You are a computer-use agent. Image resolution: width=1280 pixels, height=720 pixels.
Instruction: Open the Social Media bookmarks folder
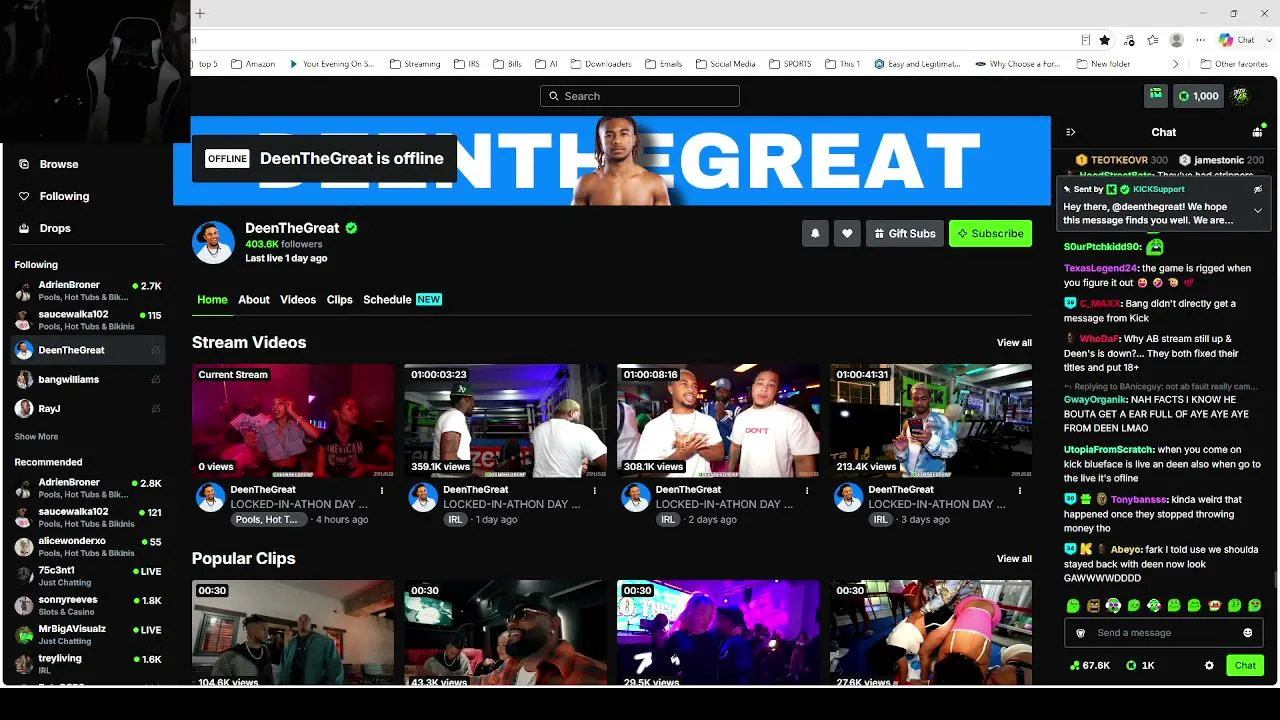click(x=725, y=64)
